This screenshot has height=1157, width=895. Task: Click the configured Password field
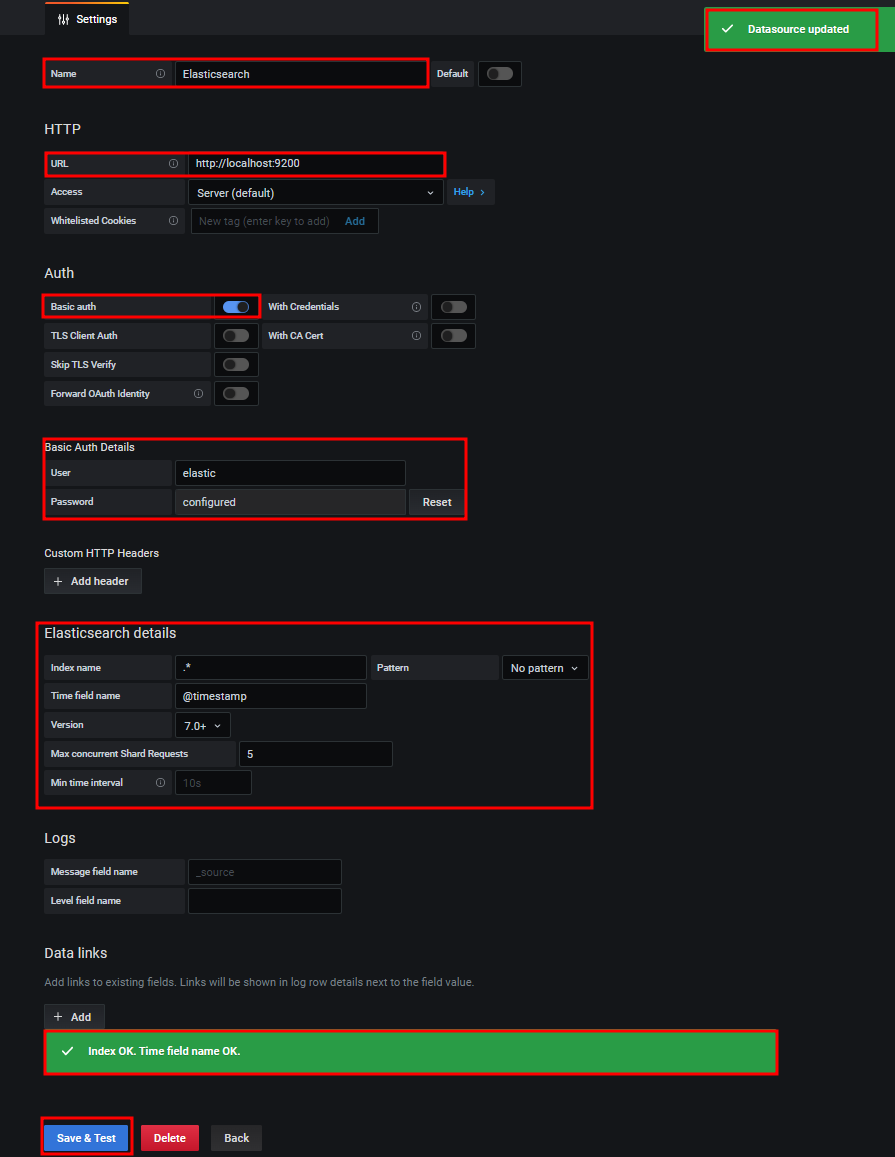[290, 502]
